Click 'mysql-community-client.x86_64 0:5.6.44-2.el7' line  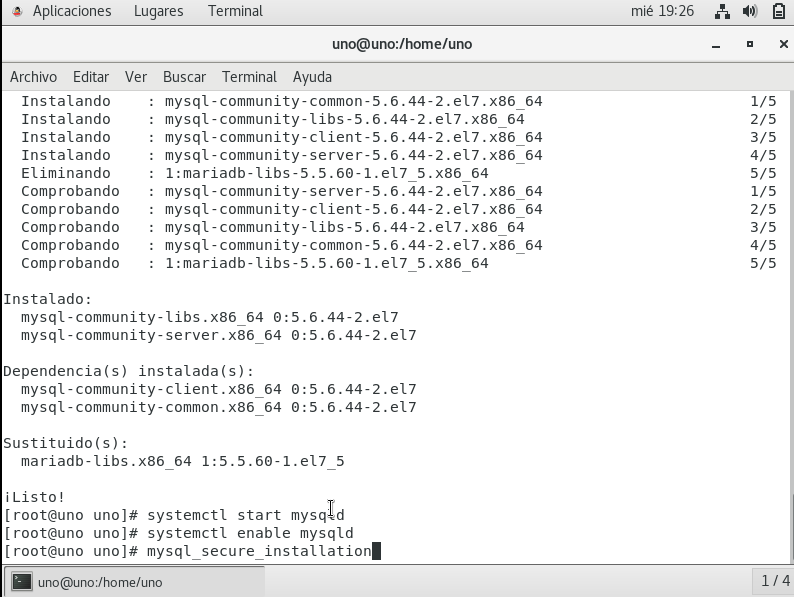(218, 389)
